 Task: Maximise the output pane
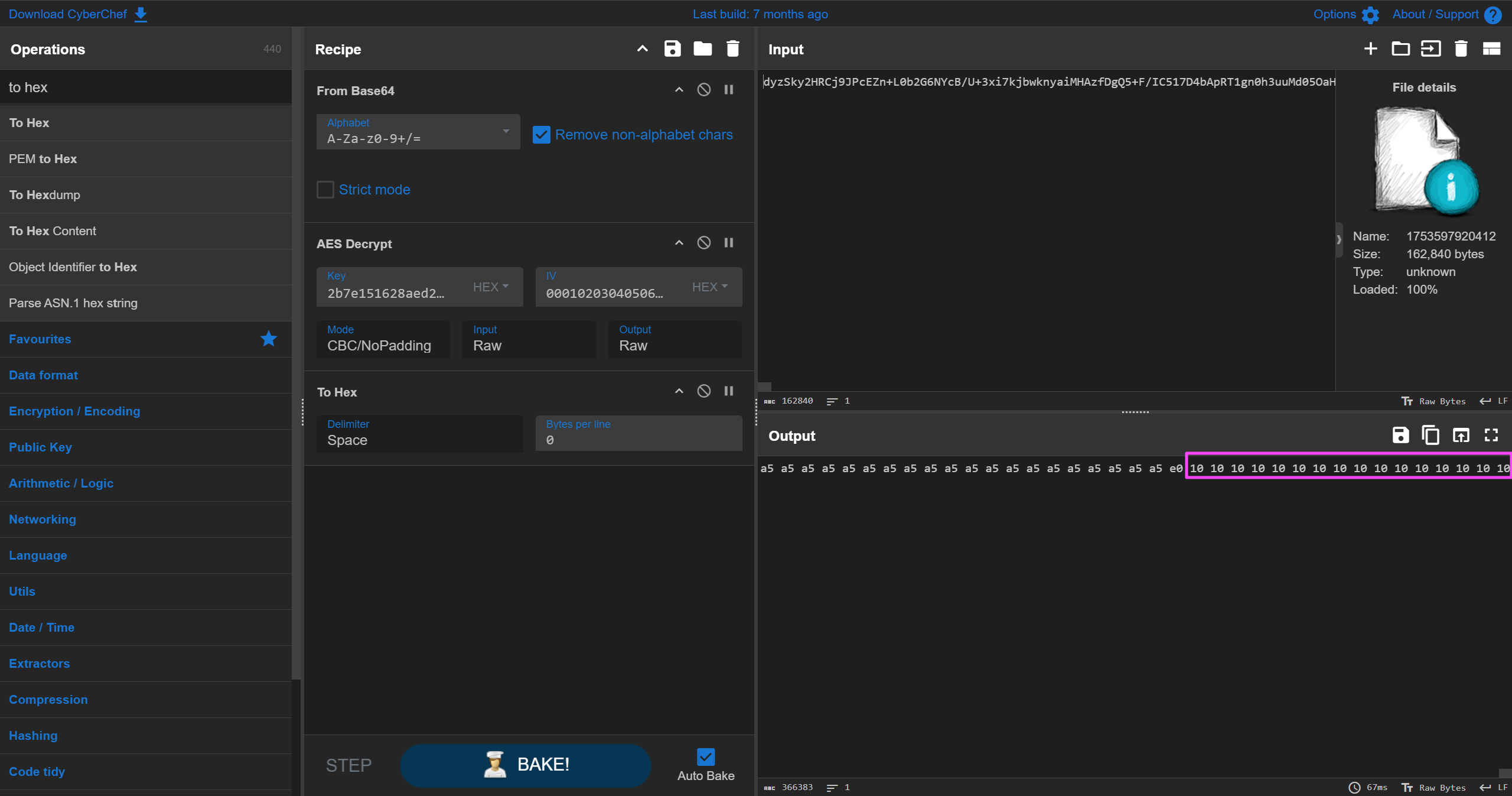1491,436
